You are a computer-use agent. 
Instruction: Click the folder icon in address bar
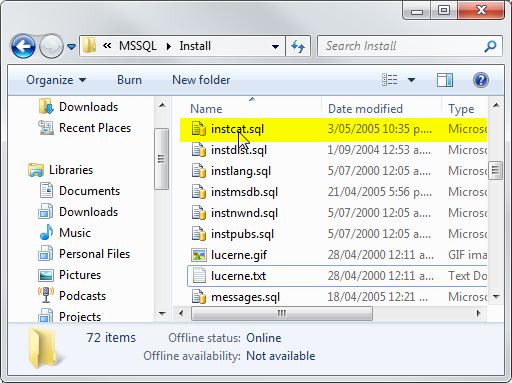[89, 46]
